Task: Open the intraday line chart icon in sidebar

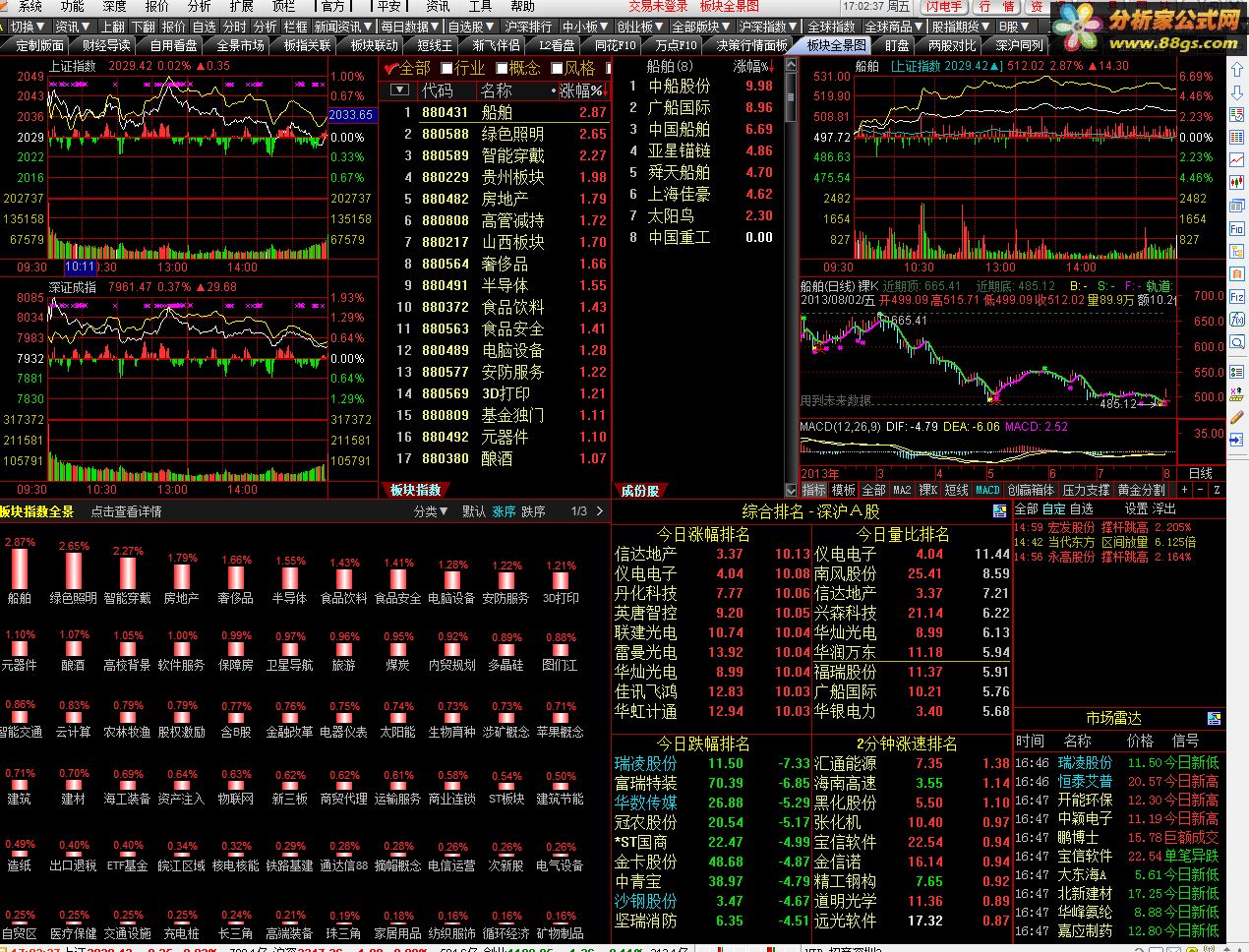Action: [1237, 160]
